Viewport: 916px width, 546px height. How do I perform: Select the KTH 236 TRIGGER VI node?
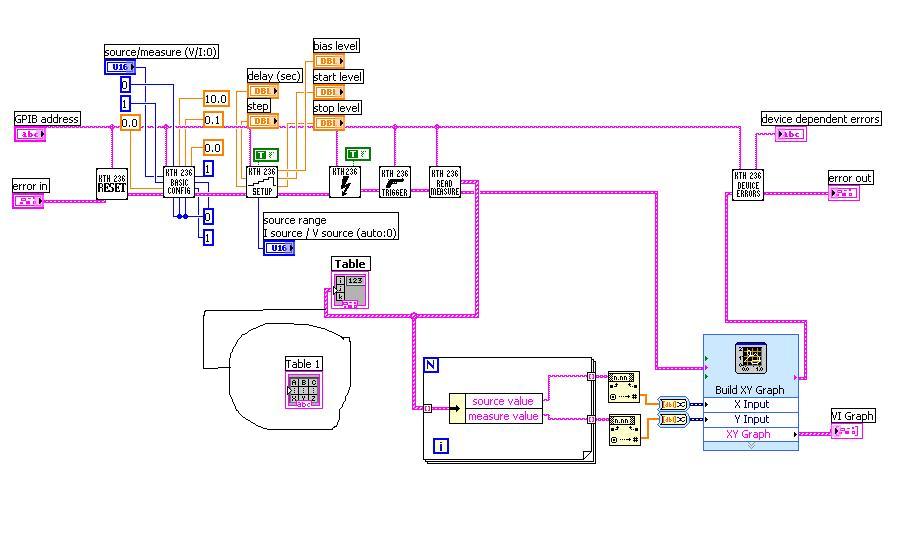tap(395, 182)
